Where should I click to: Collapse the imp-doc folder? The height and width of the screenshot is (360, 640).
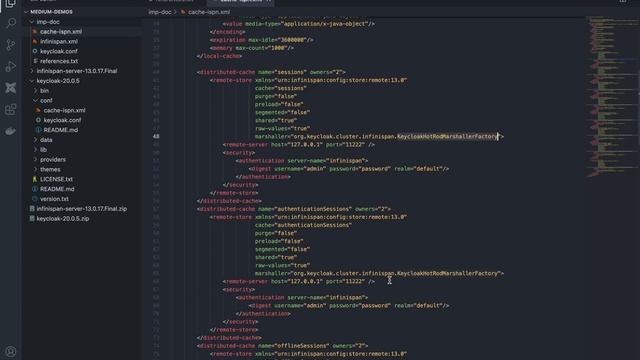click(32, 22)
